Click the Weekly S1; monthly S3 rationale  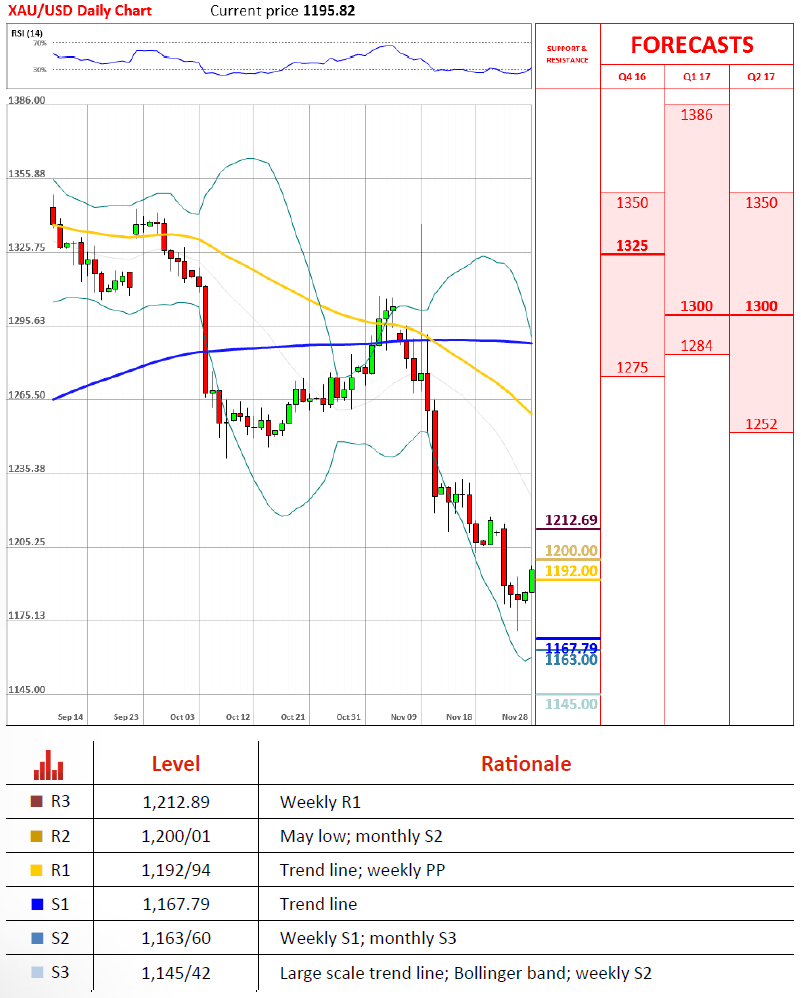(368, 938)
